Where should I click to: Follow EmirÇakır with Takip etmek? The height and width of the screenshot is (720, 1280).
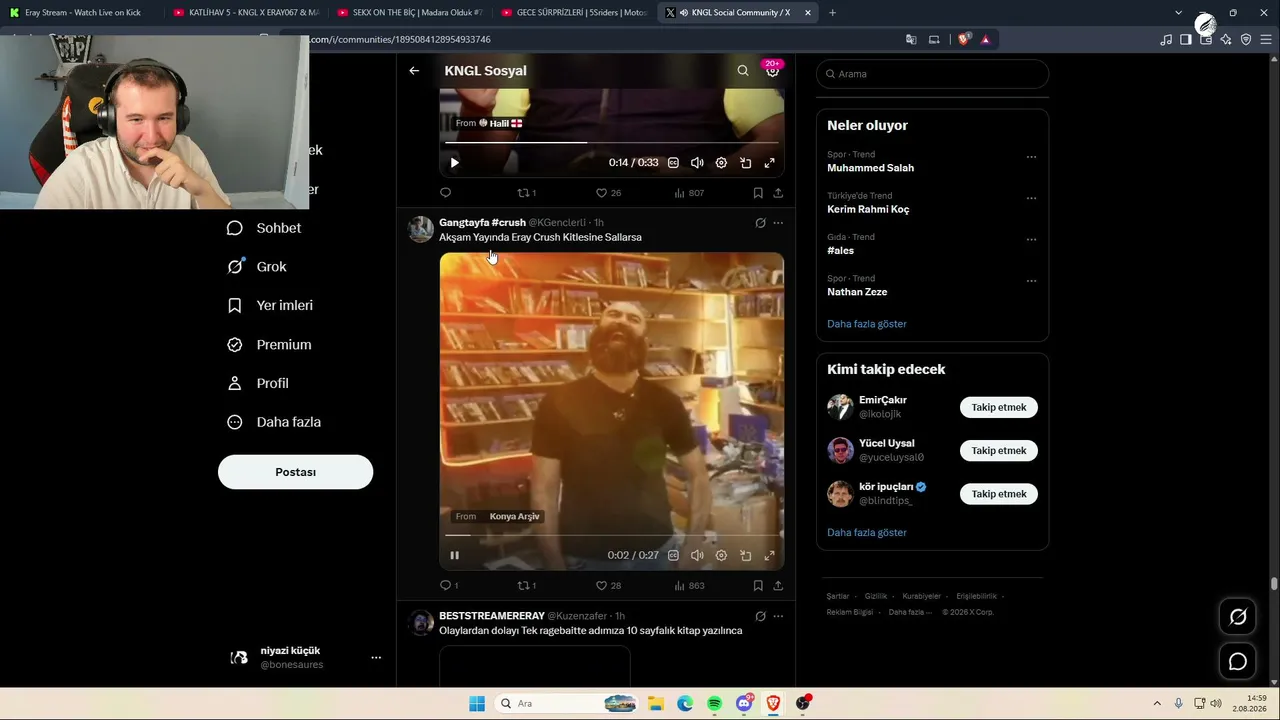pos(999,407)
